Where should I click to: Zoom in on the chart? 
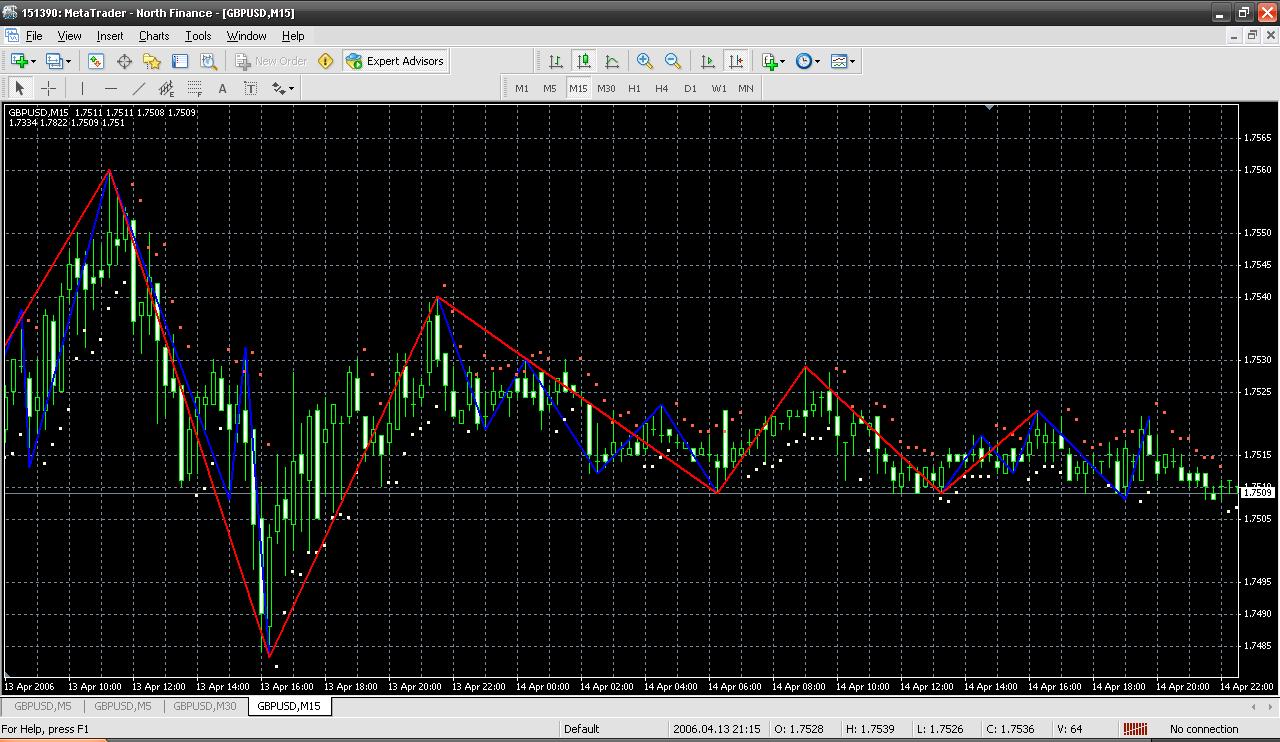645,61
